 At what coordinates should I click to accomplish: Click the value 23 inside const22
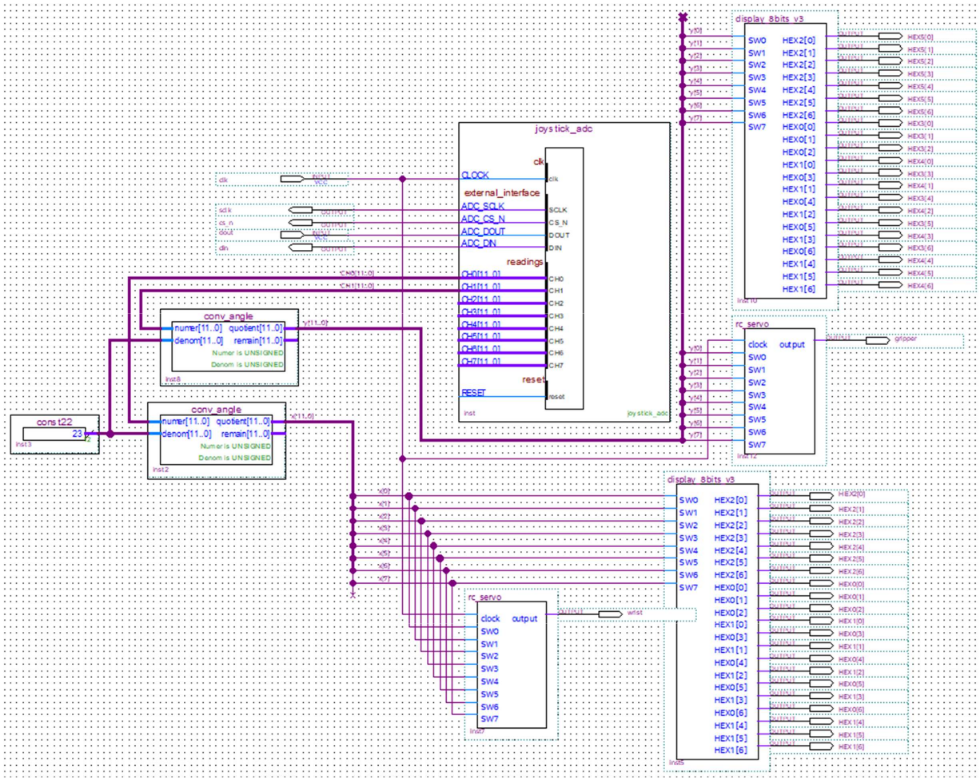[78, 434]
